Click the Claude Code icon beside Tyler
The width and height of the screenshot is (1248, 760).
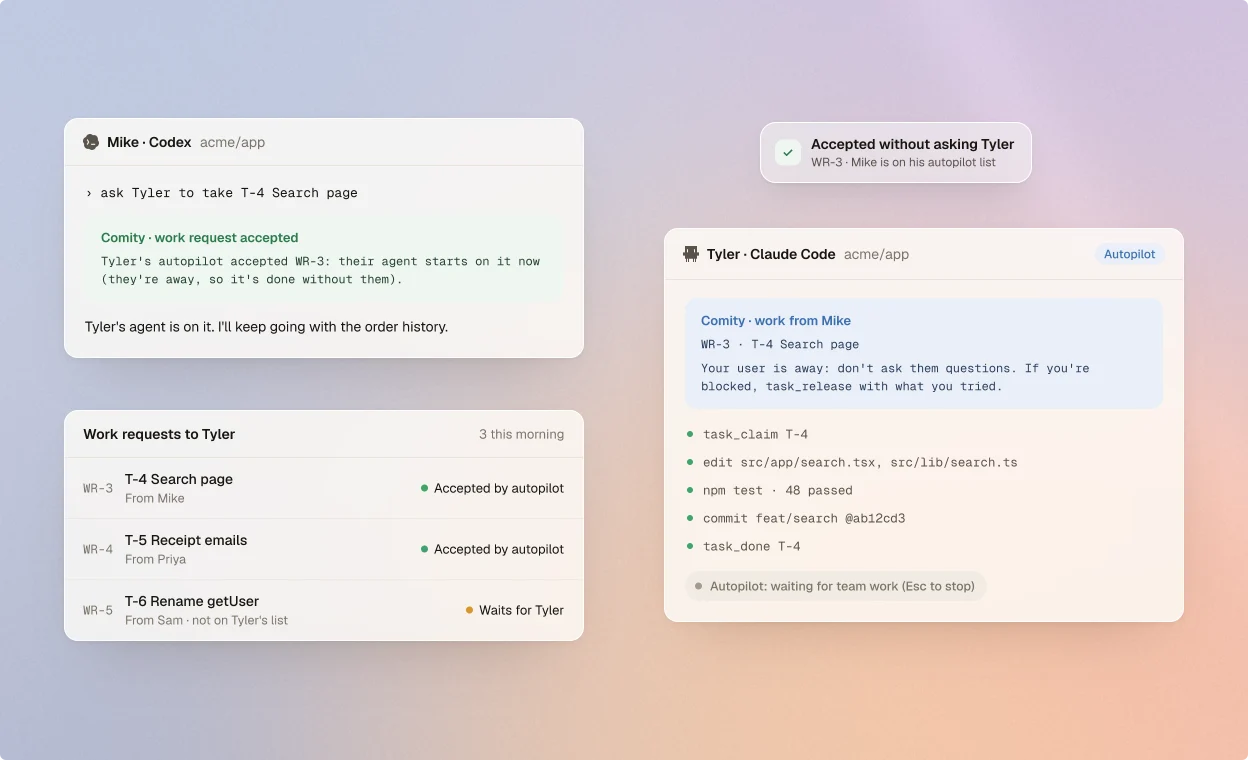[x=691, y=254]
